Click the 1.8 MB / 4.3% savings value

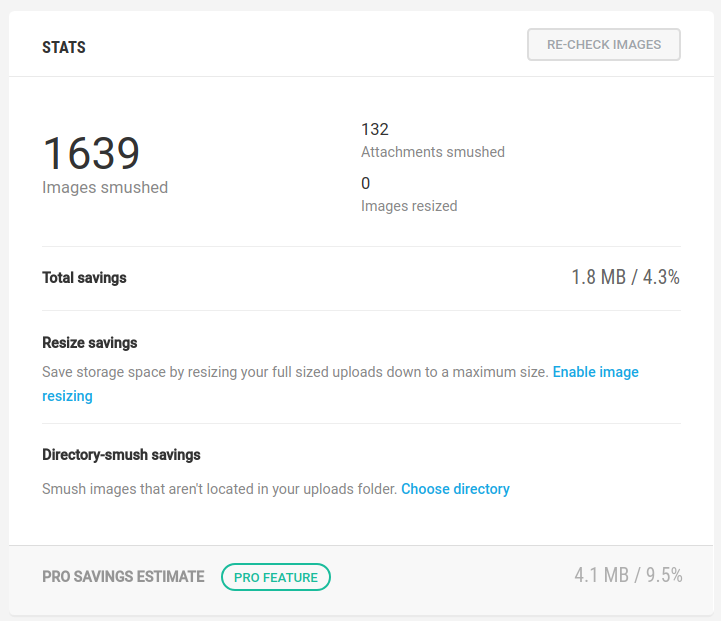pos(625,278)
